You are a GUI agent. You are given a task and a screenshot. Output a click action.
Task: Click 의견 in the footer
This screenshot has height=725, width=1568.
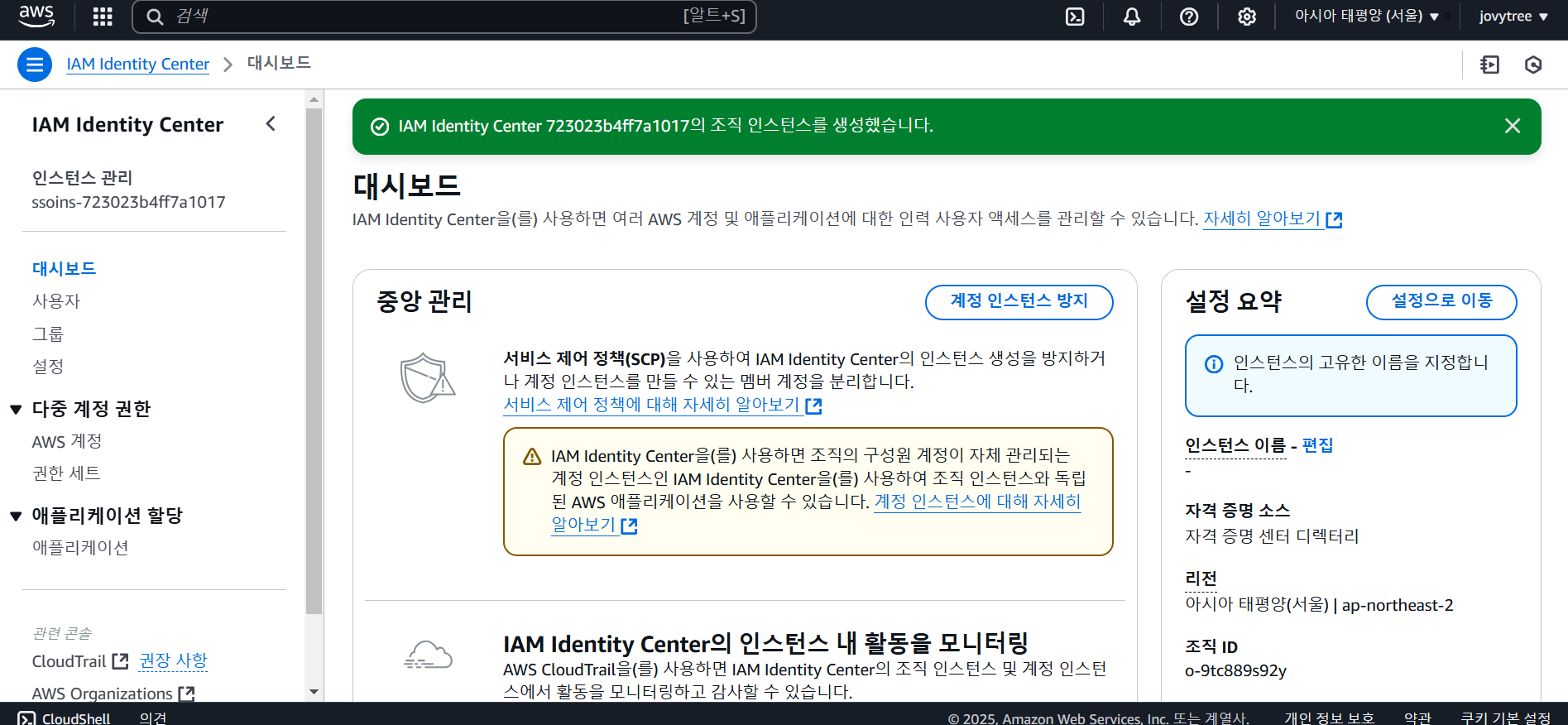tap(153, 718)
